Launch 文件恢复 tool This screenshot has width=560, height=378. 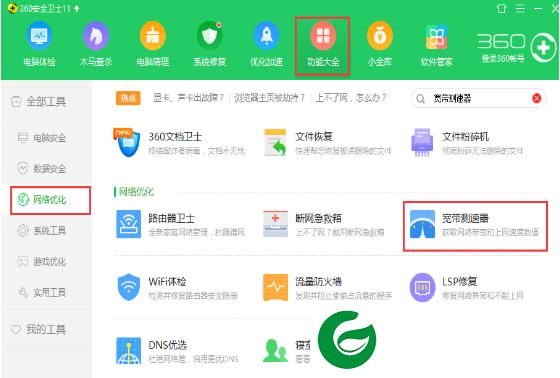click(x=328, y=143)
